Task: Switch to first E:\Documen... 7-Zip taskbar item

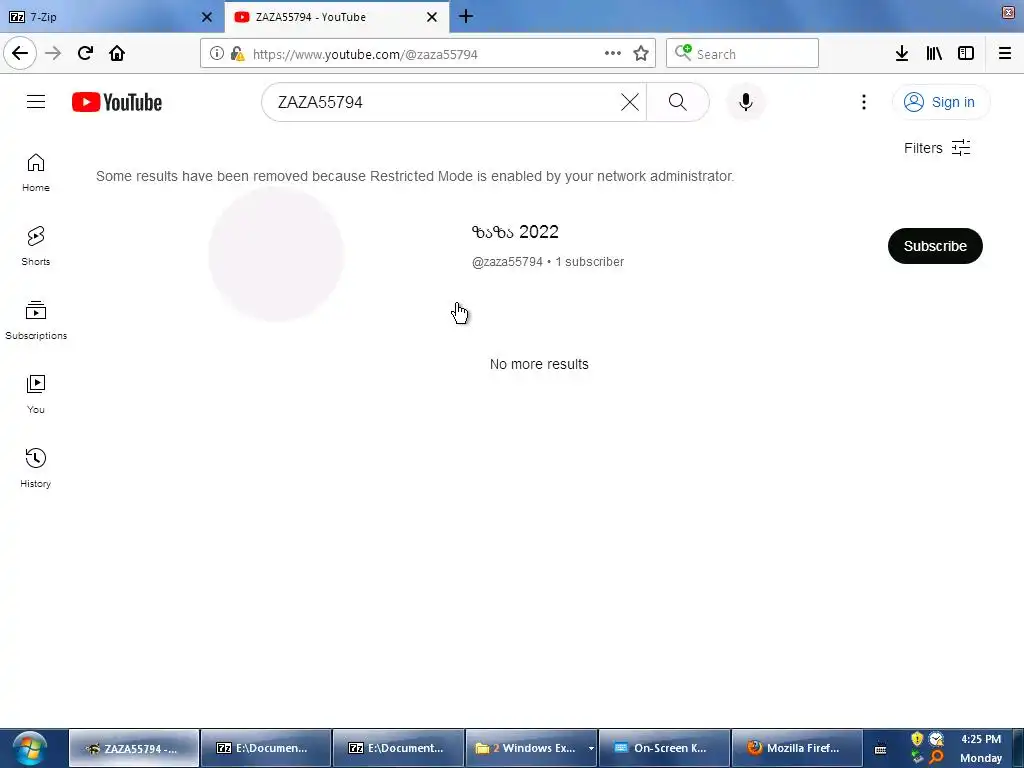Action: coord(266,748)
